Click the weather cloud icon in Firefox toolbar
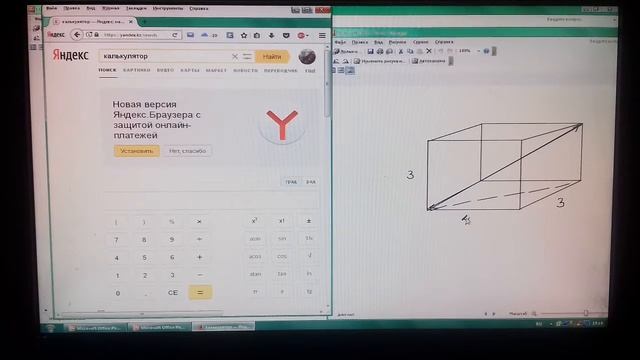The width and height of the screenshot is (640, 360). tap(204, 36)
